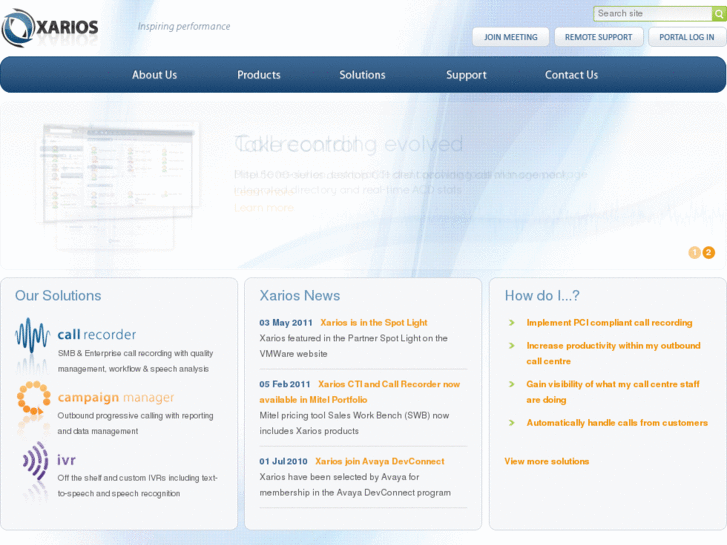This screenshot has height=545, width=727.
Task: Click the Our Solutions heading
Action: pos(58,295)
